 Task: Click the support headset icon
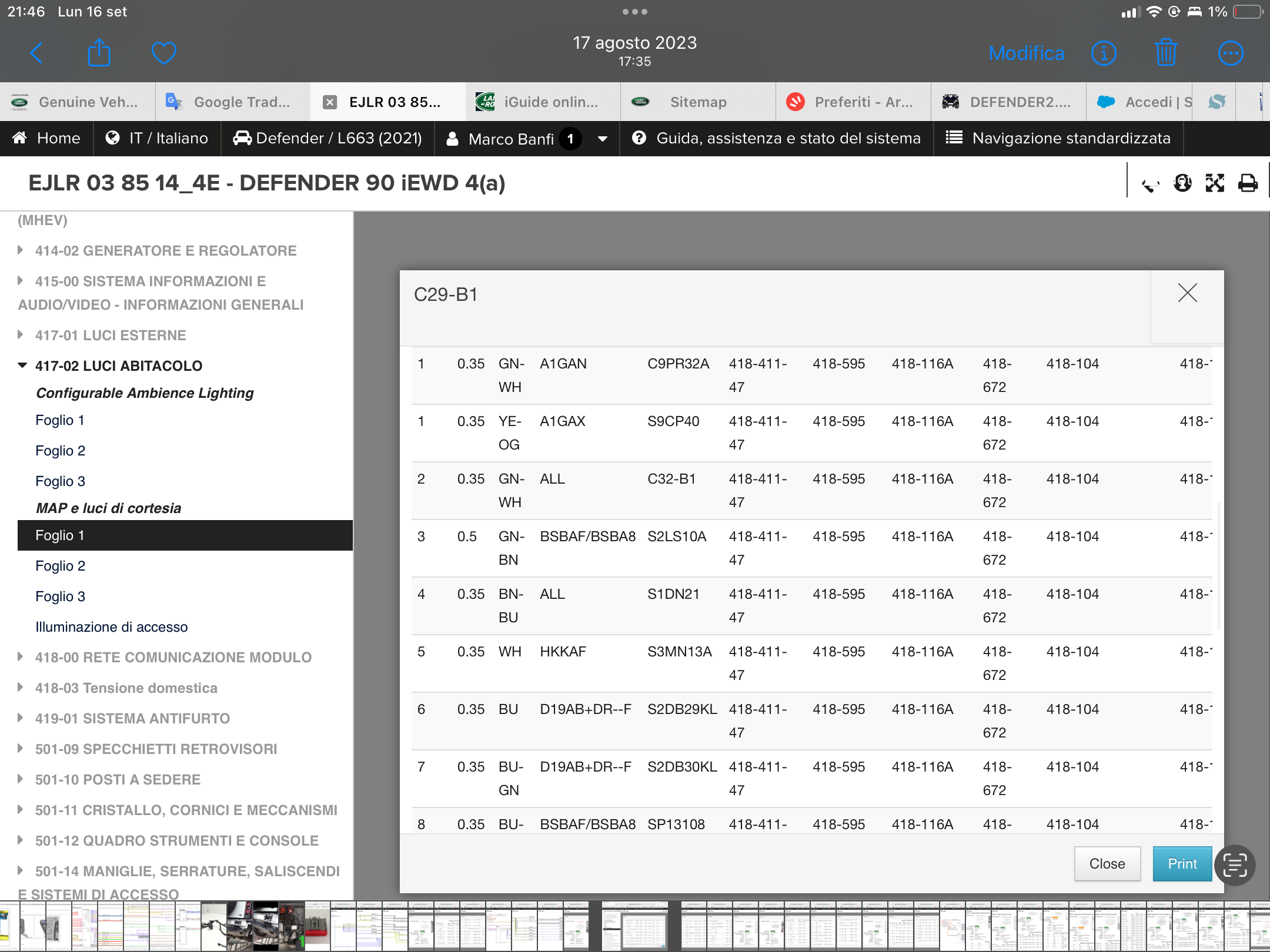pyautogui.click(x=1182, y=183)
